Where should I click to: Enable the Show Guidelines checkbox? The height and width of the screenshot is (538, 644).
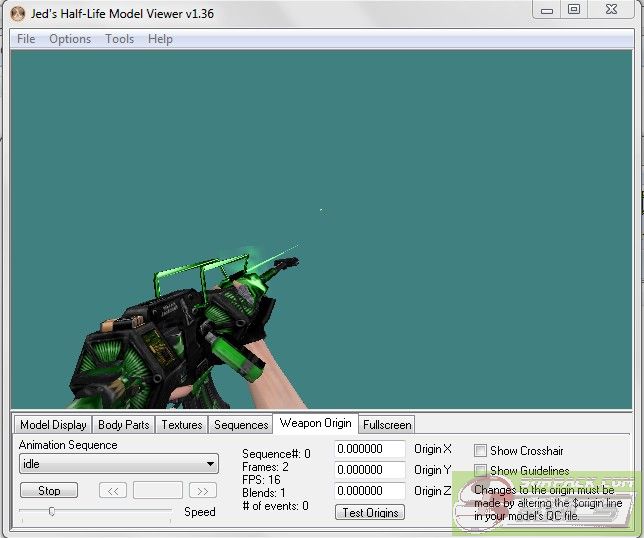480,470
